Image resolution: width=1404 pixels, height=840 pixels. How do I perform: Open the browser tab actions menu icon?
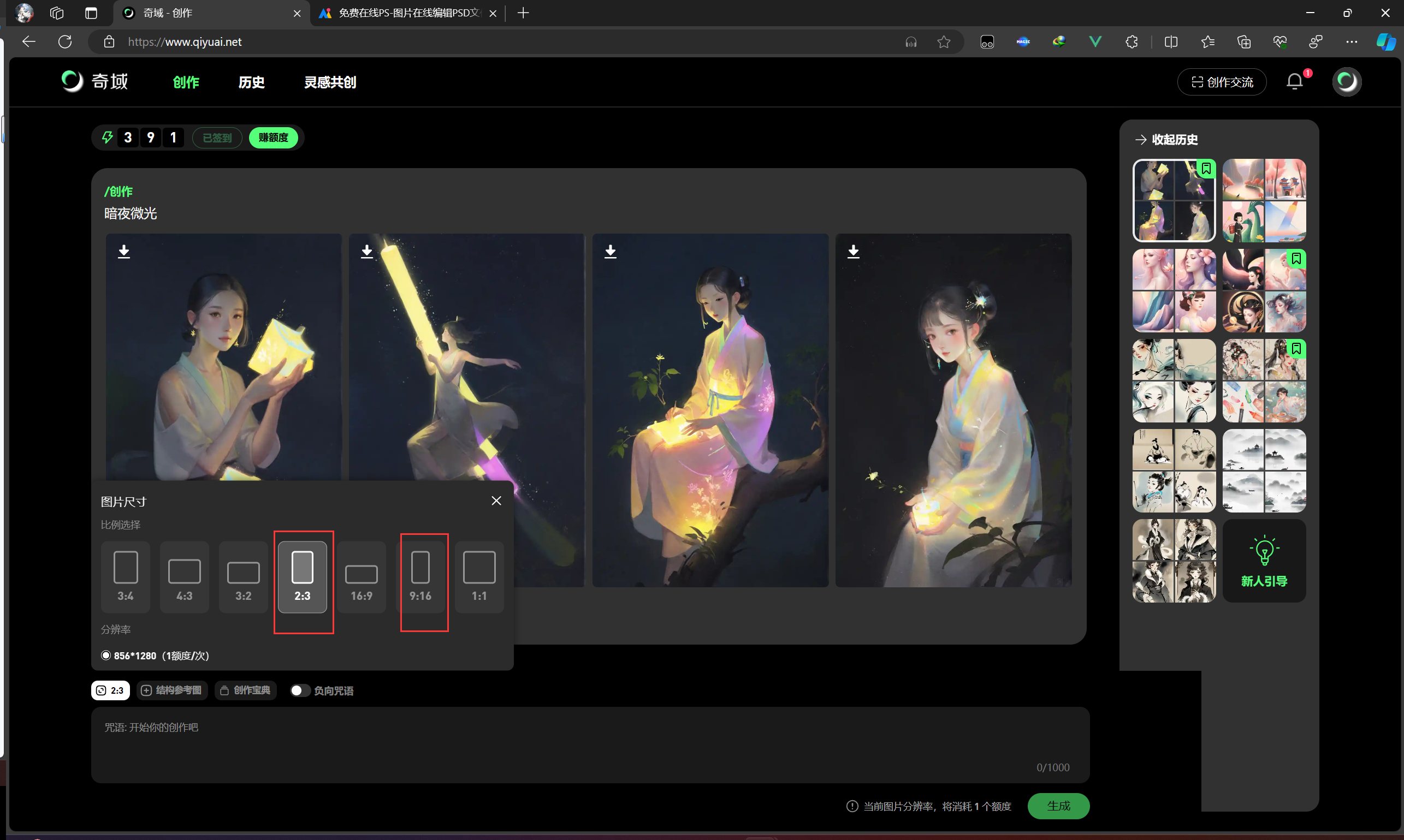pos(91,13)
